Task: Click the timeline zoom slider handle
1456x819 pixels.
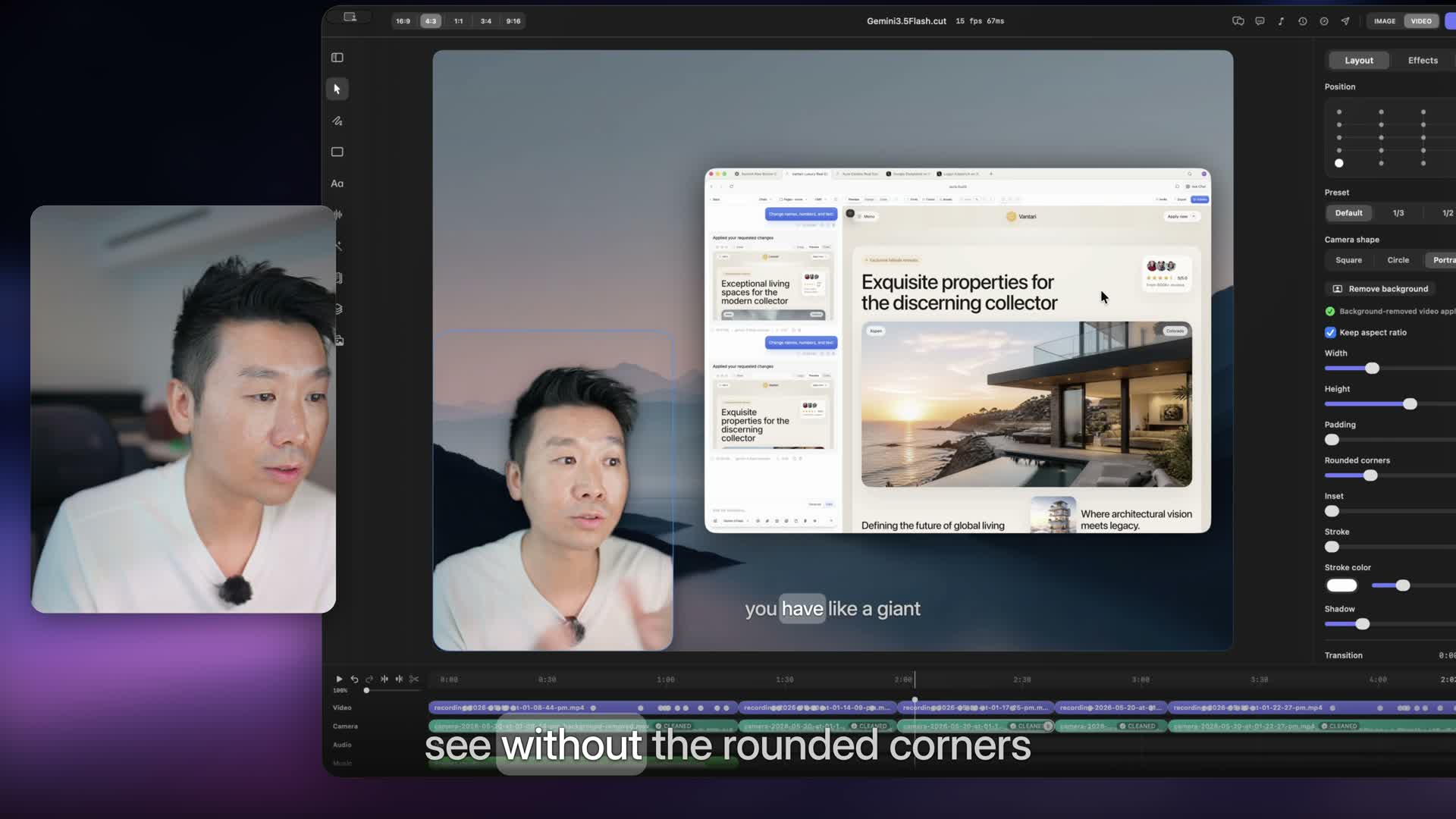Action: click(x=366, y=691)
